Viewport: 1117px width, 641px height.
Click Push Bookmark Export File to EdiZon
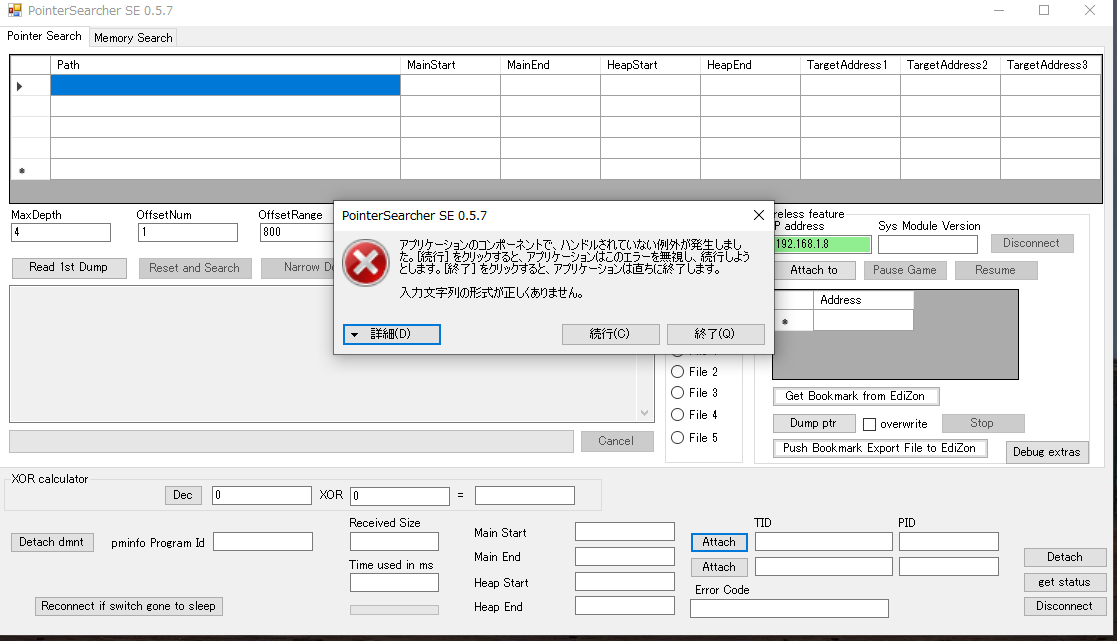click(880, 448)
